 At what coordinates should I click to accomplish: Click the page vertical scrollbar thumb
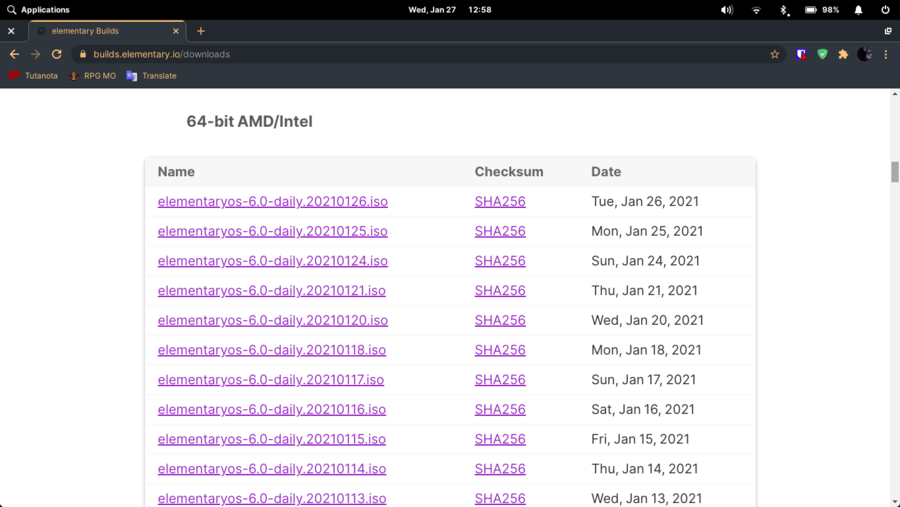tap(895, 172)
